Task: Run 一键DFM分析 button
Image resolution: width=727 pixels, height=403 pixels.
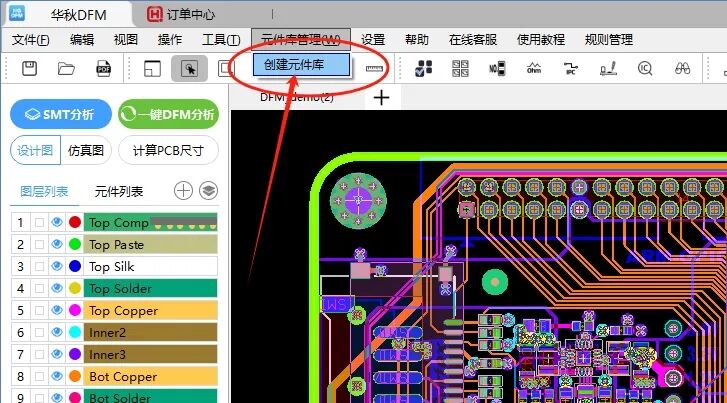Action: click(168, 114)
